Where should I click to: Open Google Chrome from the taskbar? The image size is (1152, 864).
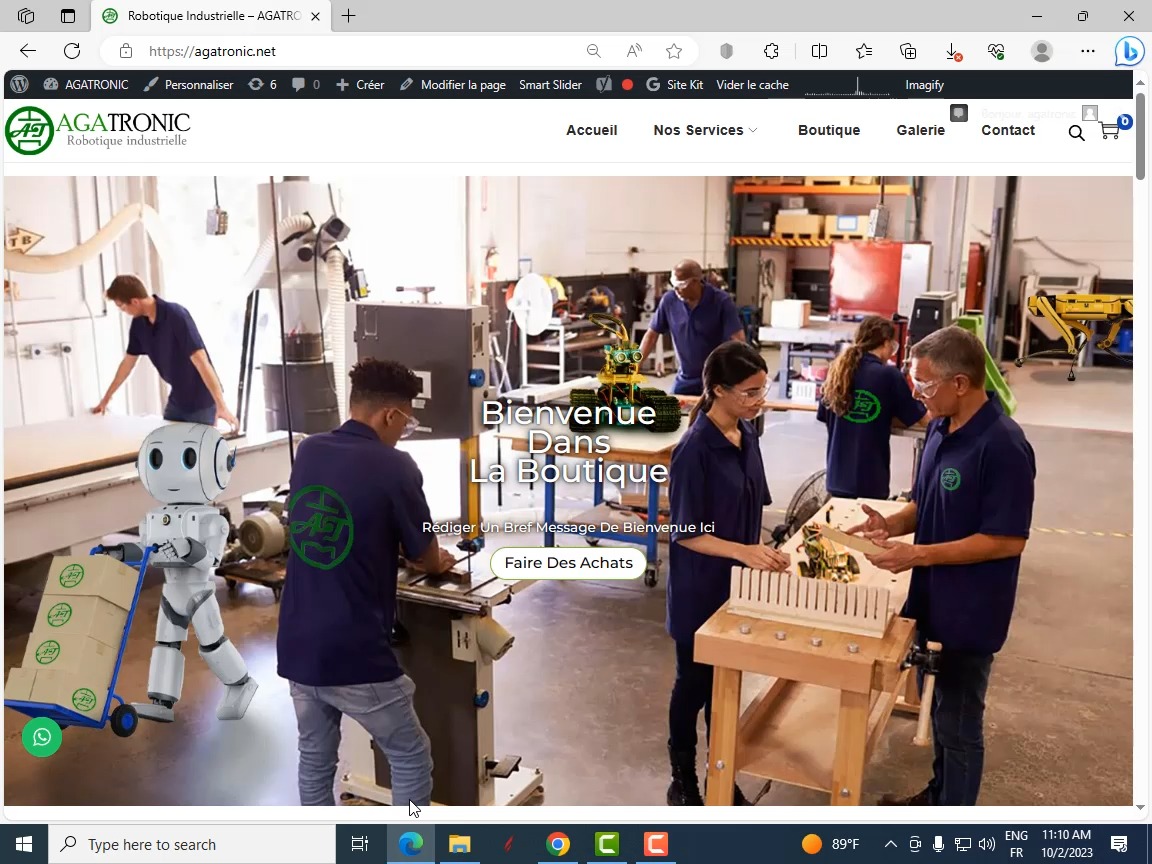pos(558,844)
